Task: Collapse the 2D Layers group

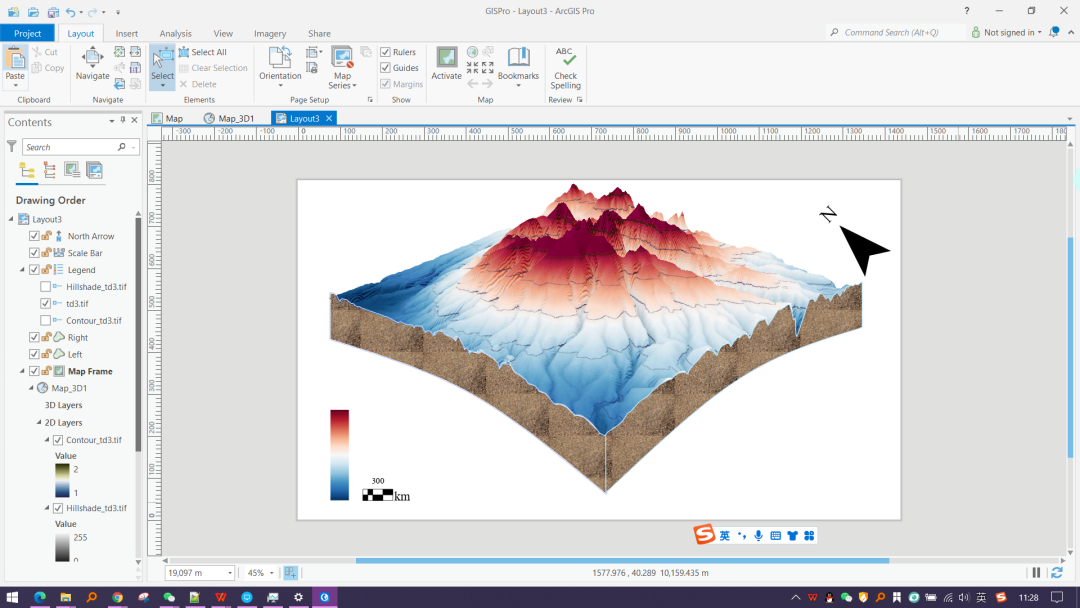Action: 39,422
